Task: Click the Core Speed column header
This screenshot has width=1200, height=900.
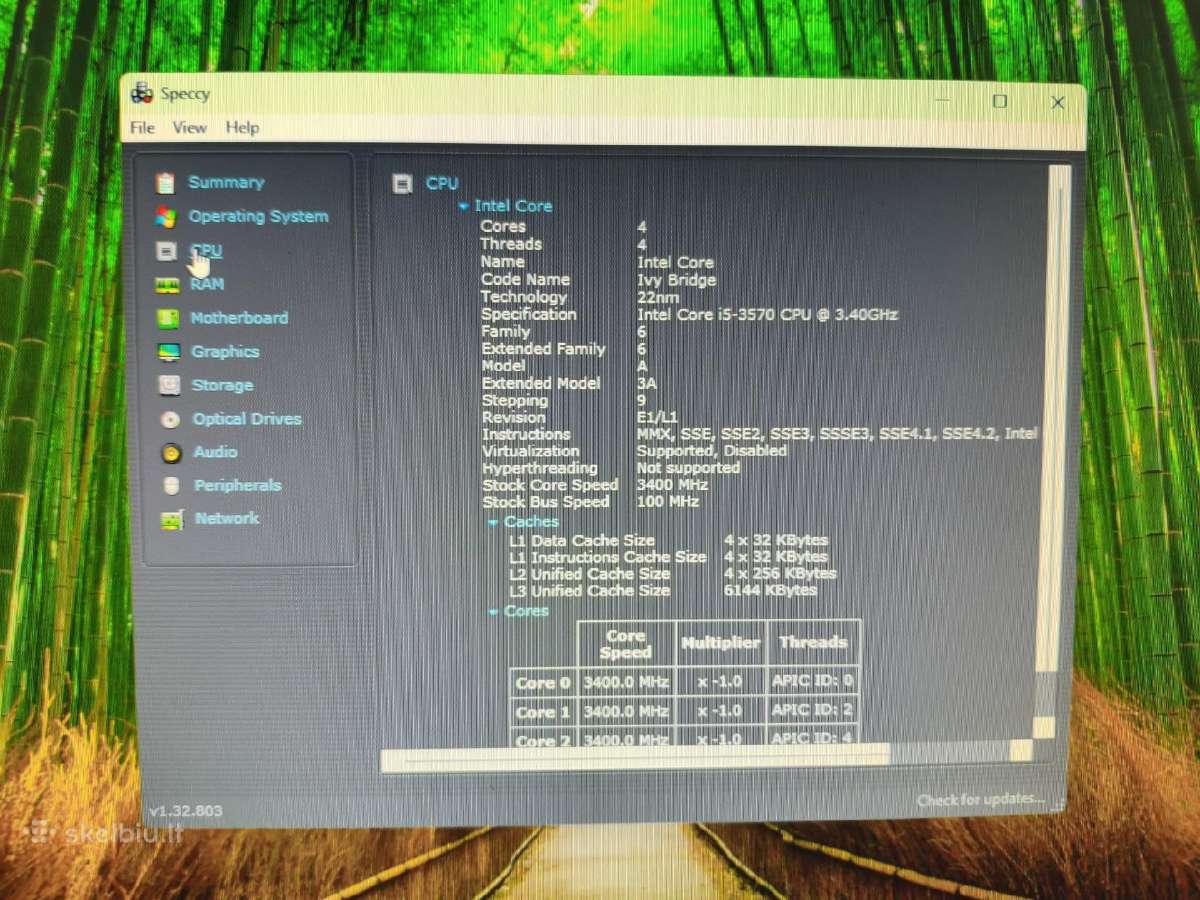Action: [626, 644]
